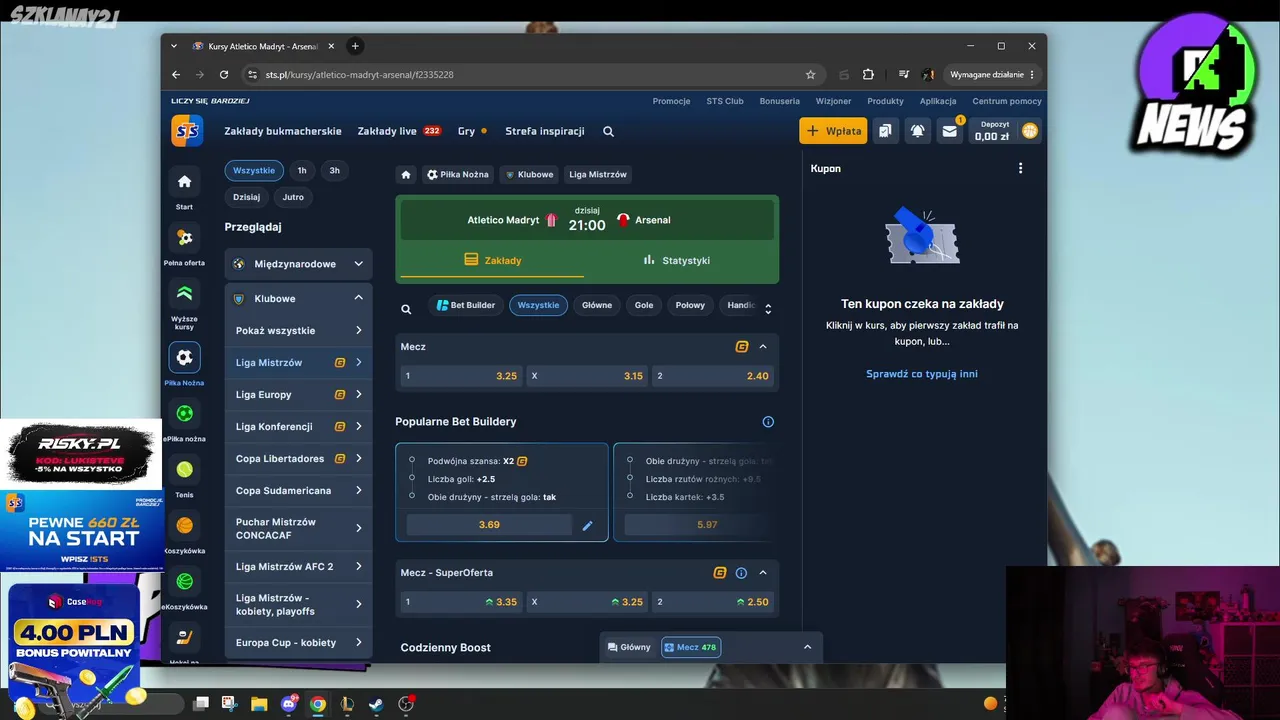The height and width of the screenshot is (720, 1280).
Task: Select the Wszystkie time filter chip
Action: (254, 170)
